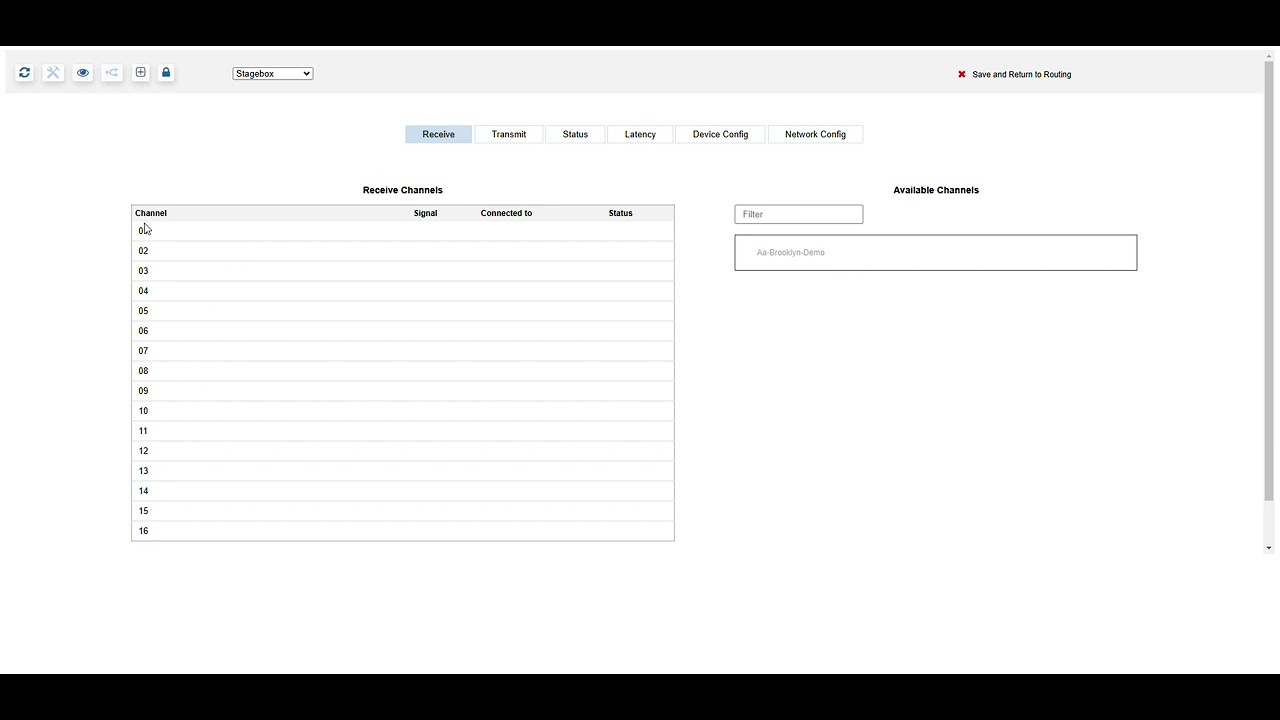The height and width of the screenshot is (720, 1280).
Task: Click the Filter input field
Action: (799, 214)
